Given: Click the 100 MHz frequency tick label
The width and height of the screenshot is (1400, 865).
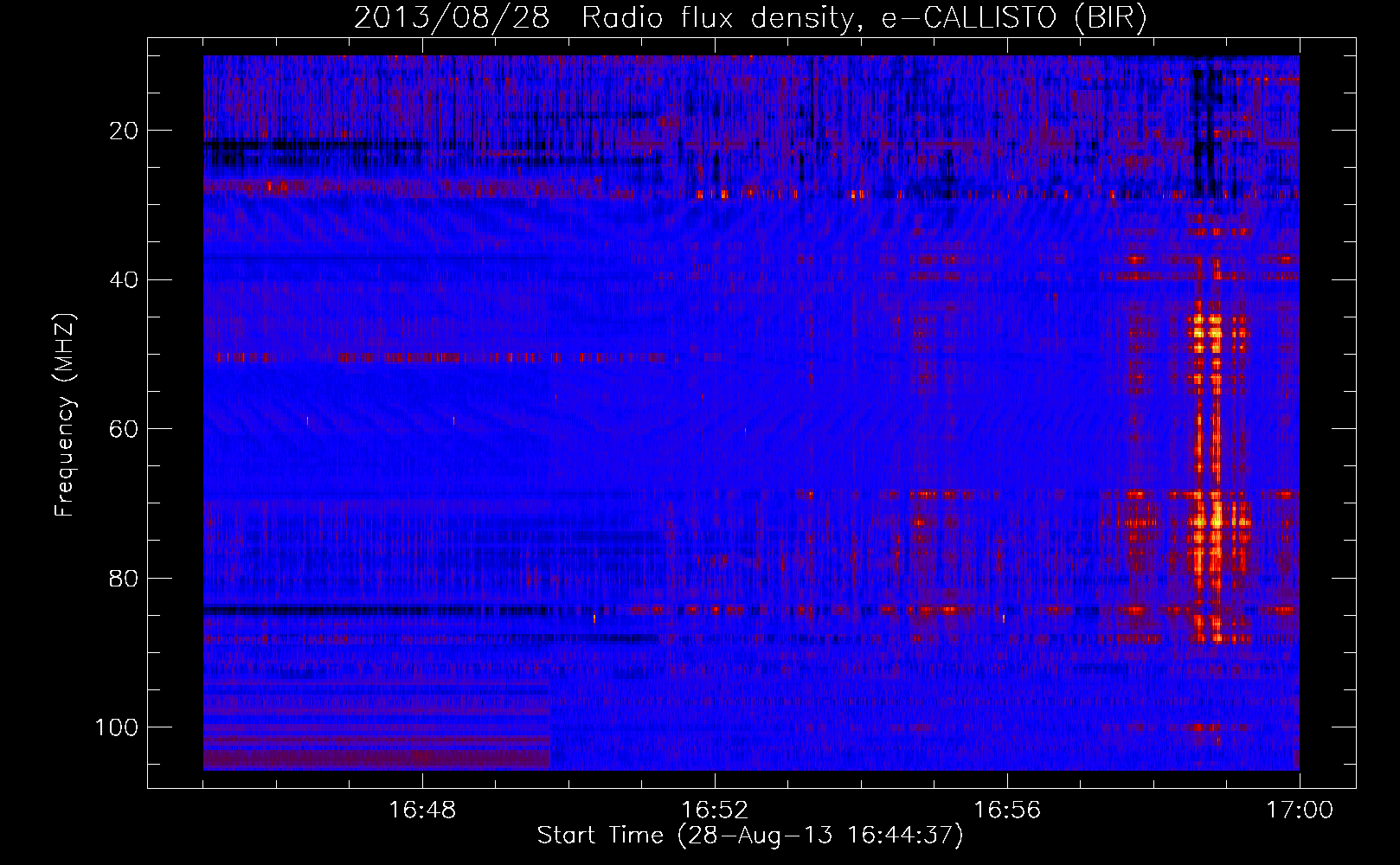Looking at the screenshot, I should point(117,727).
